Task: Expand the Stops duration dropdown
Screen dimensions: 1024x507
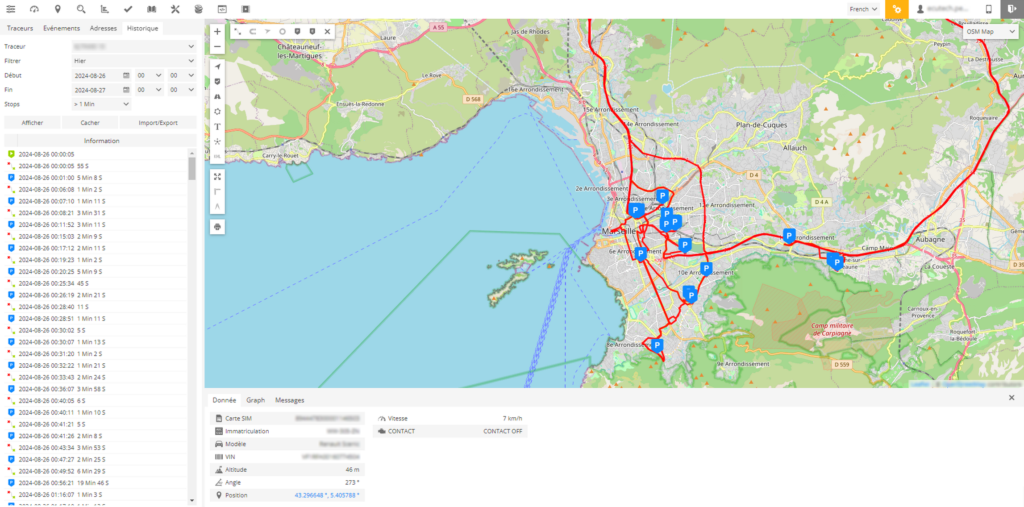Action: [x=101, y=103]
